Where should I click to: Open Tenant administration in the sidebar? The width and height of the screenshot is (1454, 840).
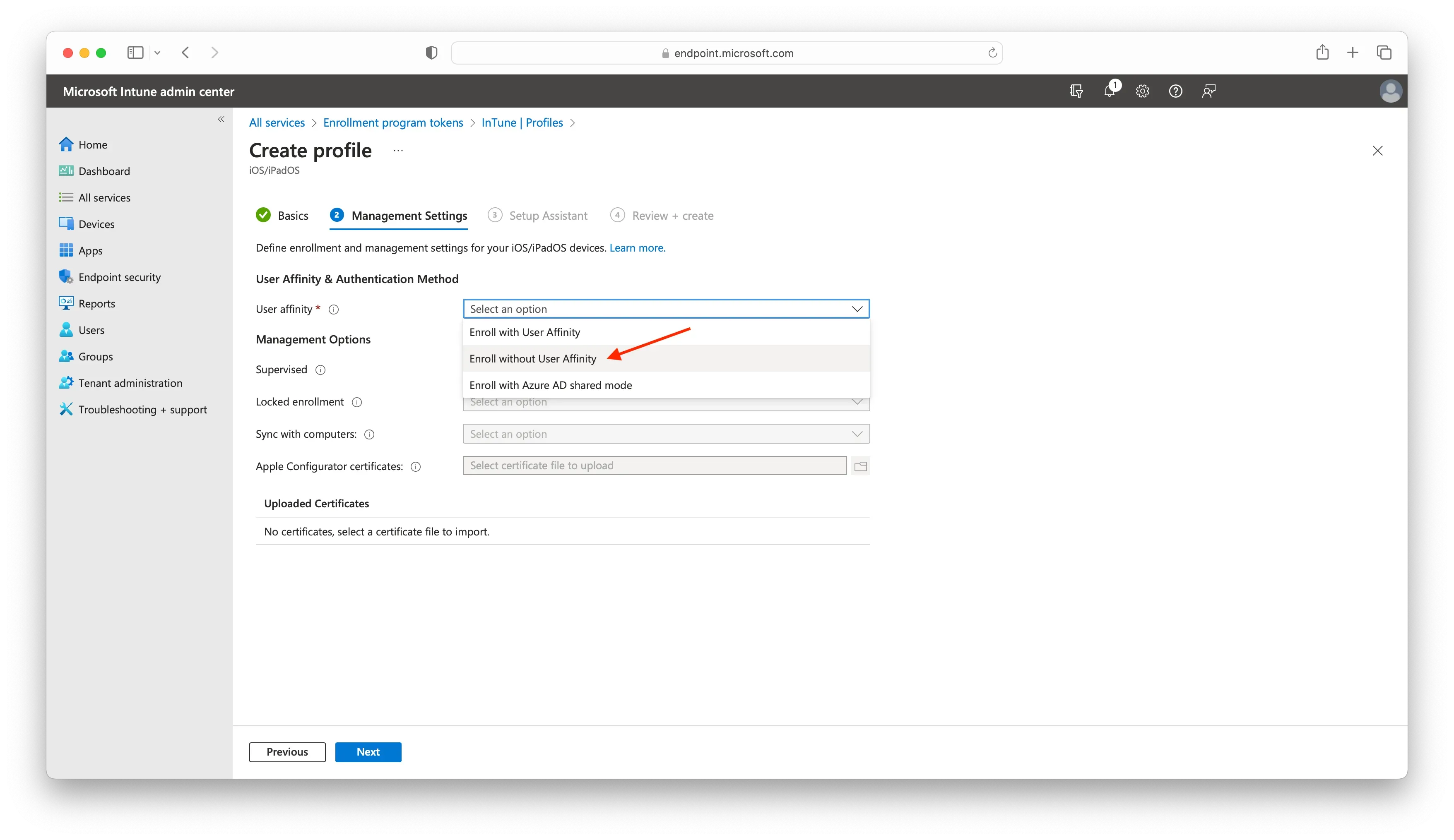point(129,383)
